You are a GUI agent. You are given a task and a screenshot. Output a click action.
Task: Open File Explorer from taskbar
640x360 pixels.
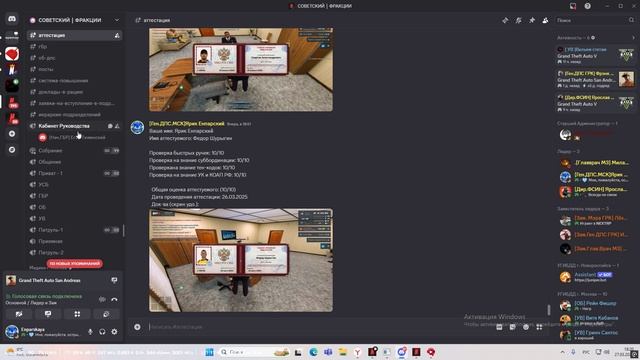coord(342,352)
